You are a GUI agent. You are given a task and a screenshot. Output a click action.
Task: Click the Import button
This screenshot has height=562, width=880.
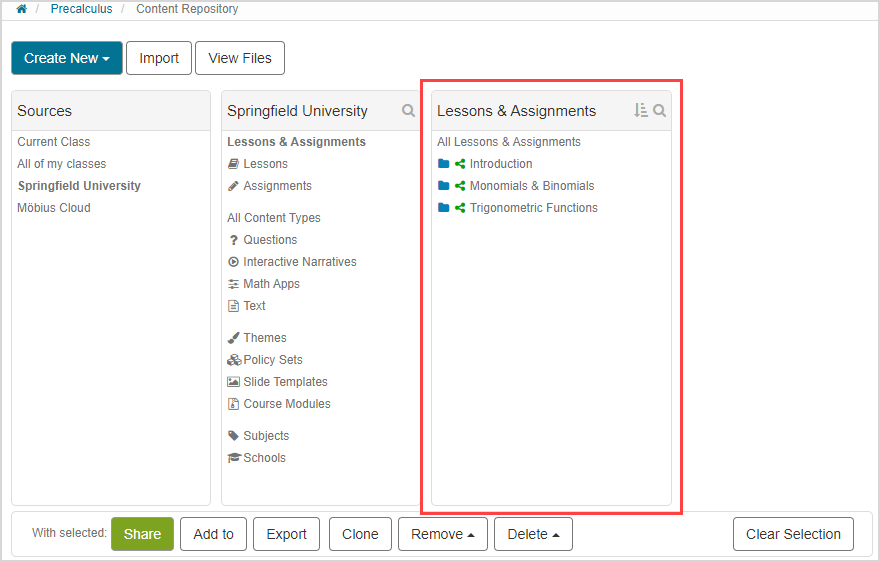tap(159, 58)
